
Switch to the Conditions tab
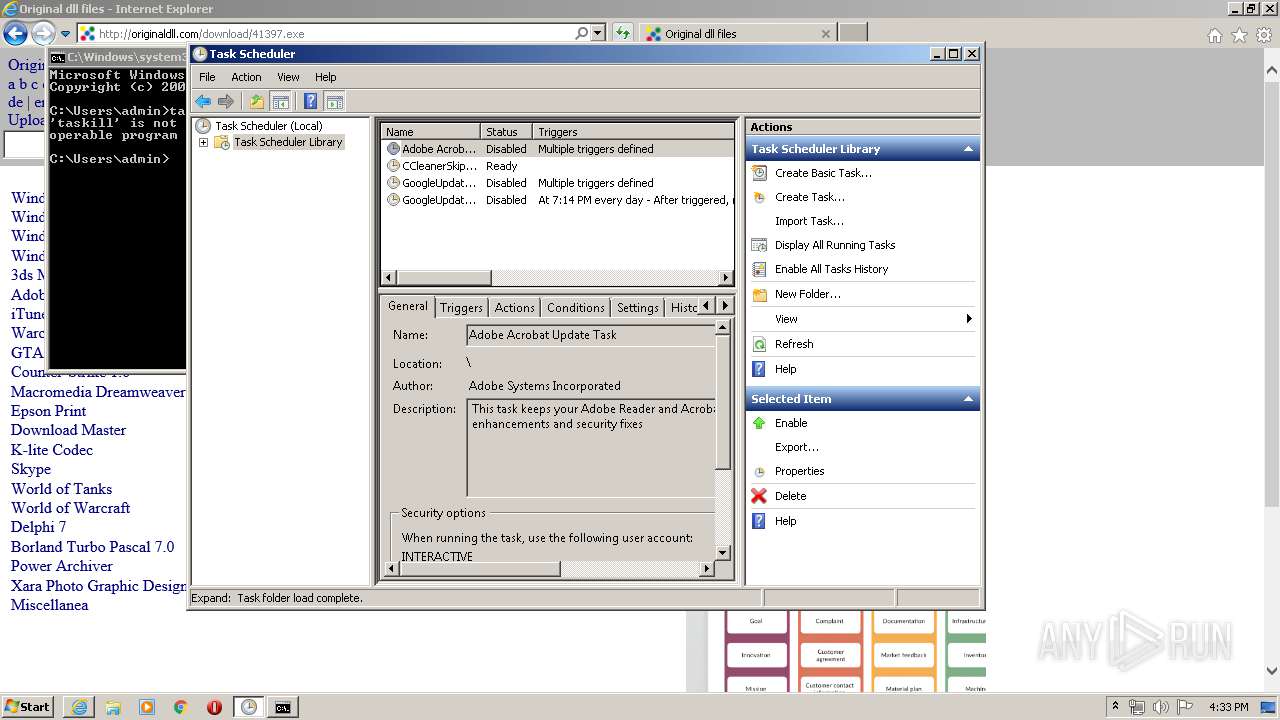(x=575, y=307)
